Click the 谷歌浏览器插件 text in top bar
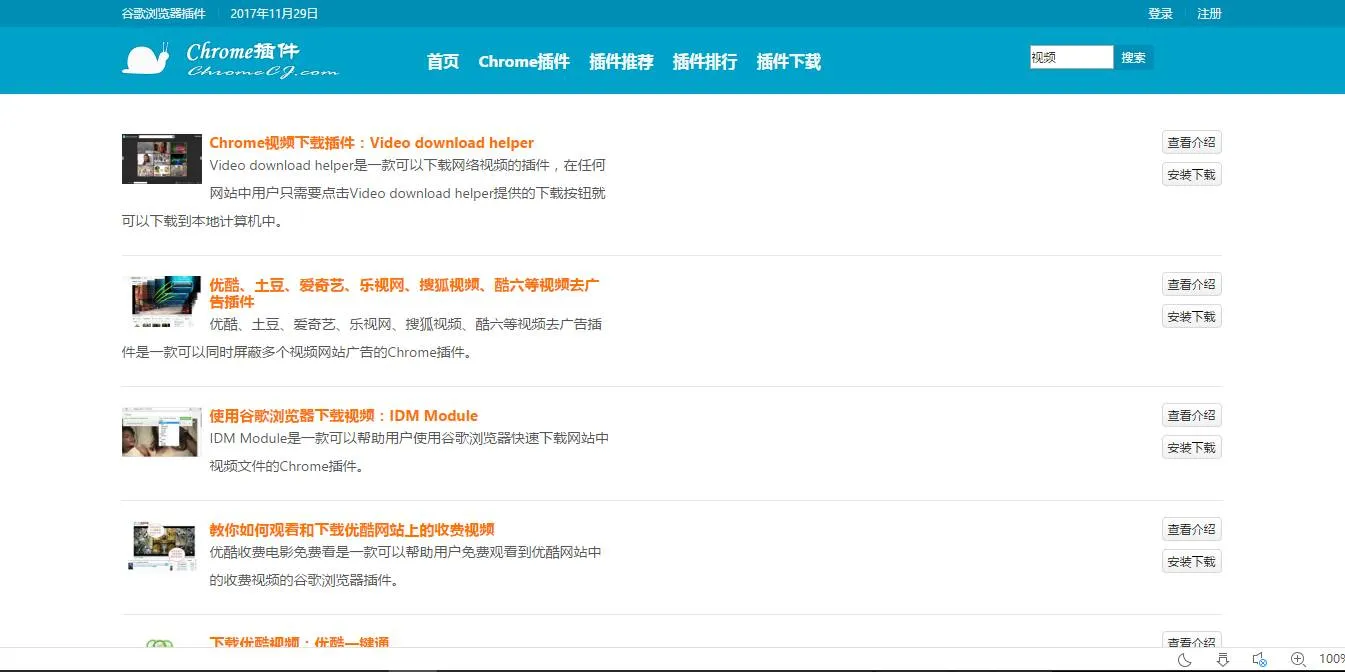 (164, 14)
